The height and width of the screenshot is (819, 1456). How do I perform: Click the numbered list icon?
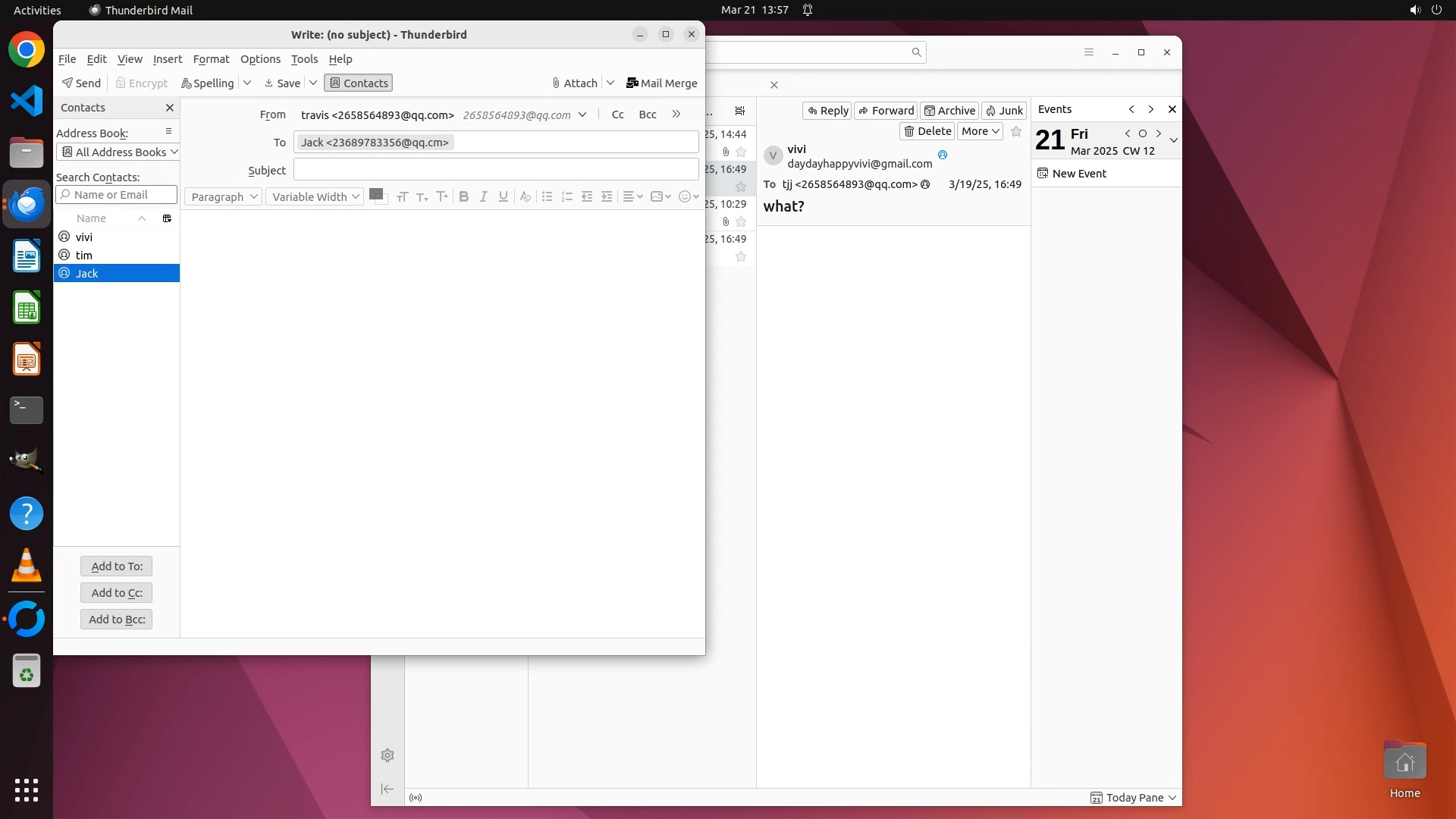pyautogui.click(x=566, y=196)
